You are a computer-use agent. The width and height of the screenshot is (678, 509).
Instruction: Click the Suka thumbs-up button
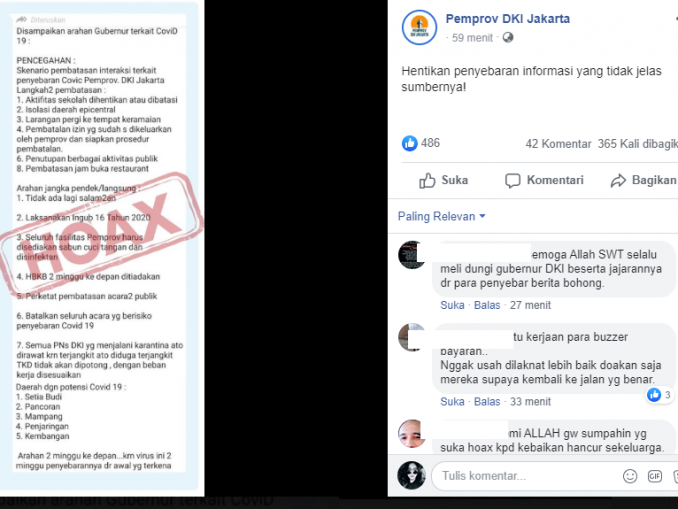[x=444, y=180]
